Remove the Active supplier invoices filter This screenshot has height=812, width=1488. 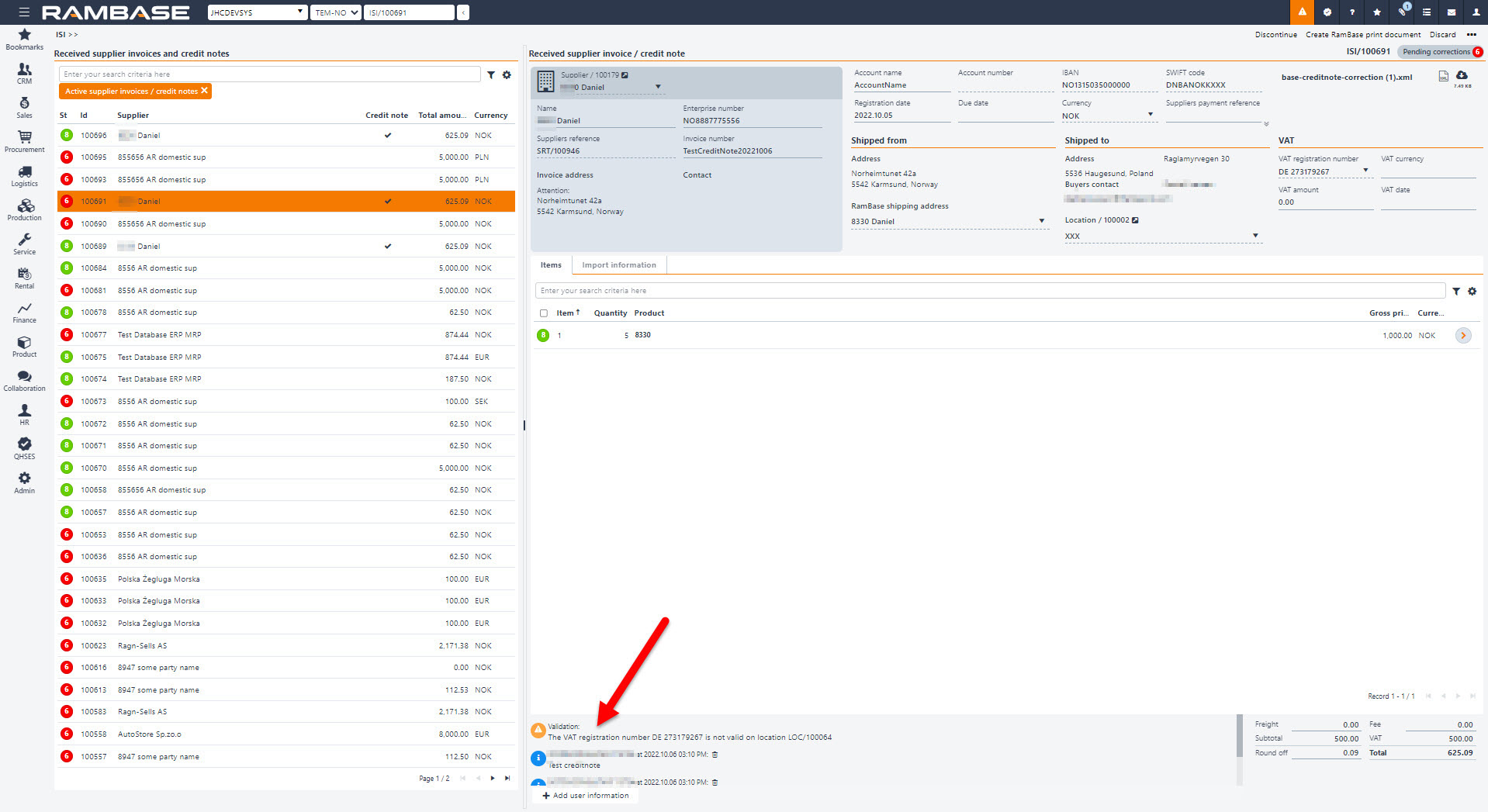pos(205,91)
